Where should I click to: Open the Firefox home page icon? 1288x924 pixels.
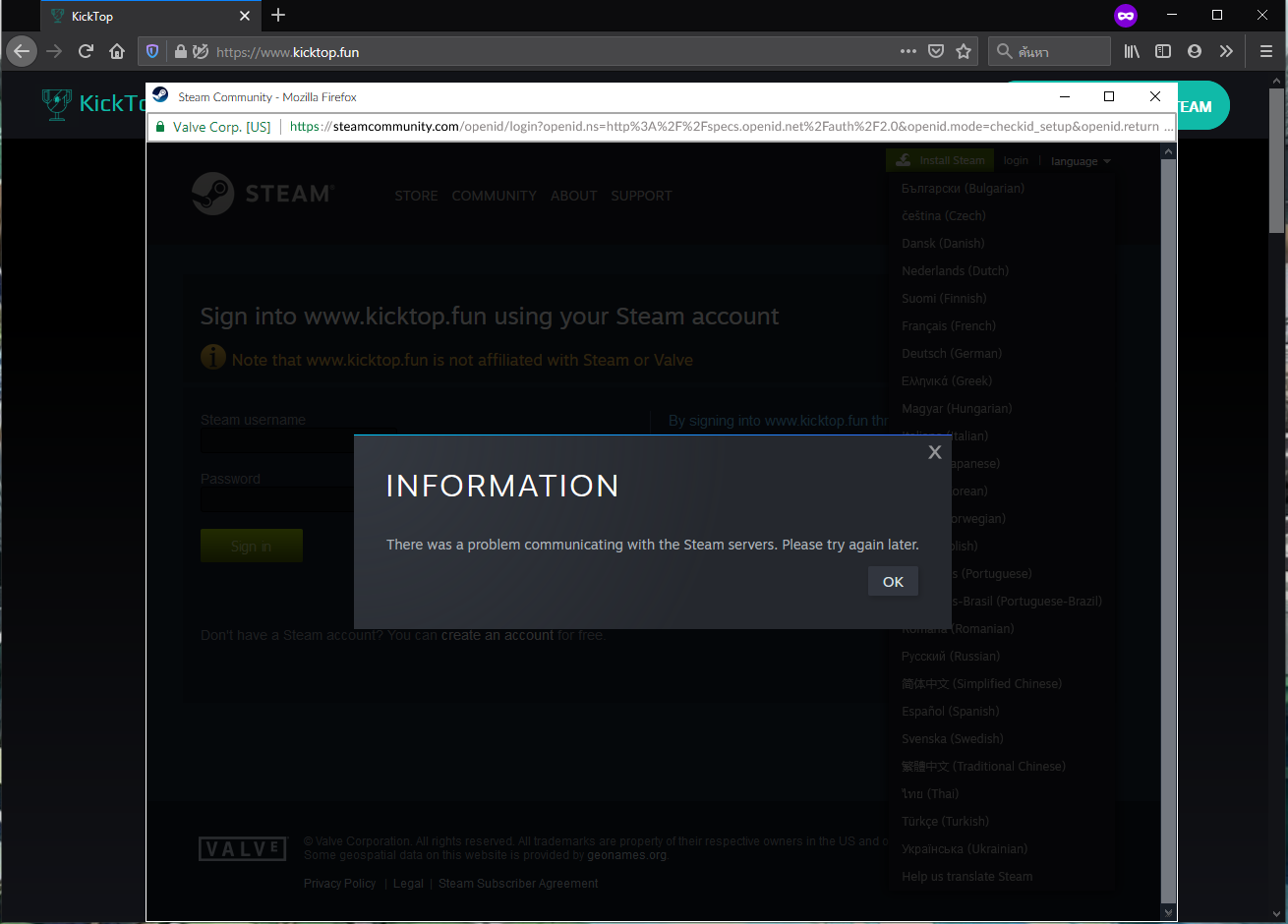(x=117, y=51)
